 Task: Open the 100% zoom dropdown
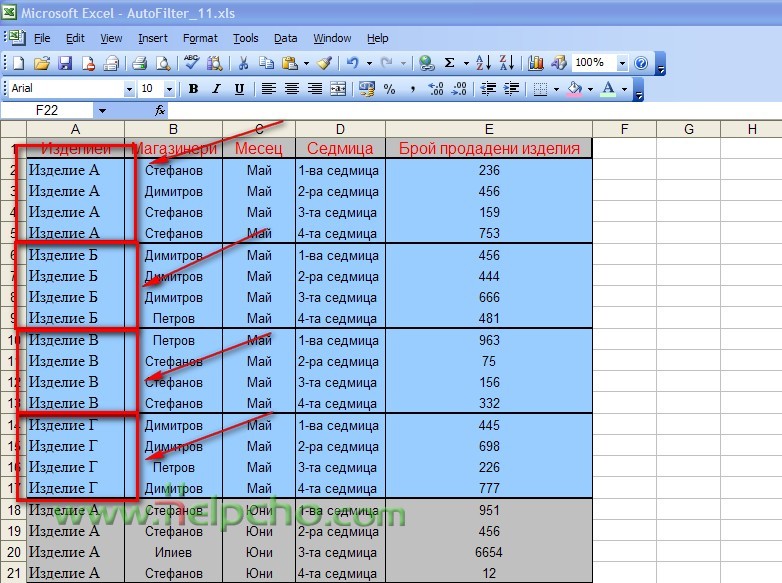click(x=622, y=63)
